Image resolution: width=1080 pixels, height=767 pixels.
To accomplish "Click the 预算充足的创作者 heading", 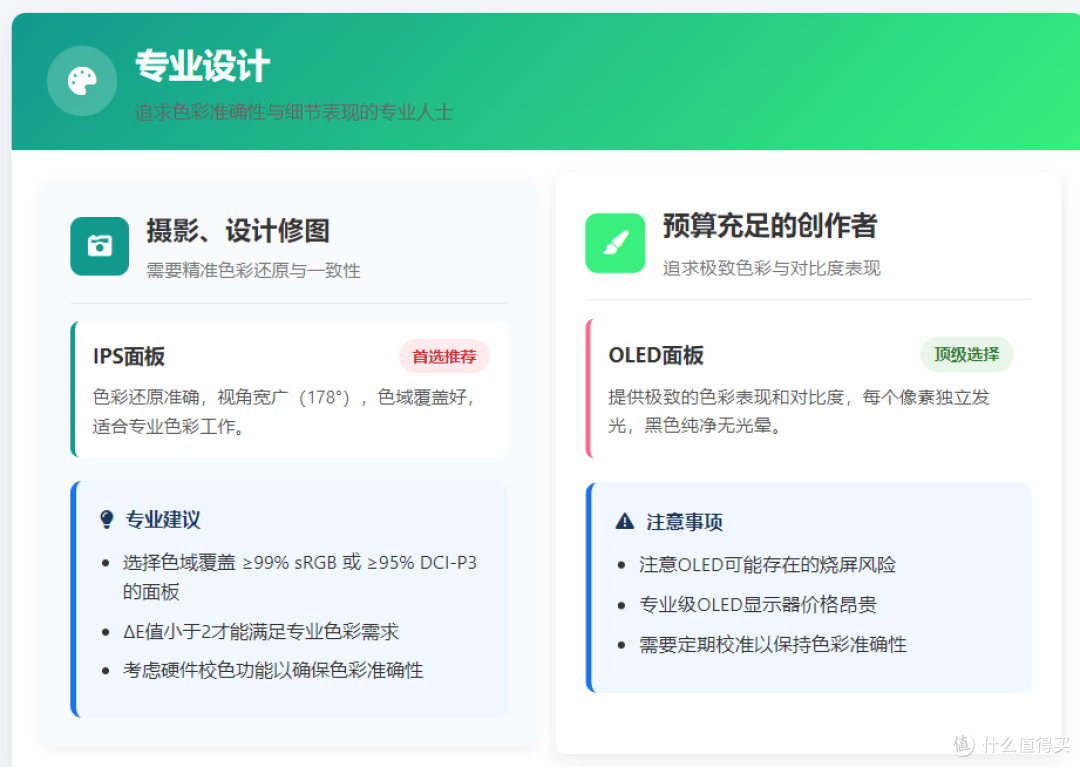I will pyautogui.click(x=770, y=226).
